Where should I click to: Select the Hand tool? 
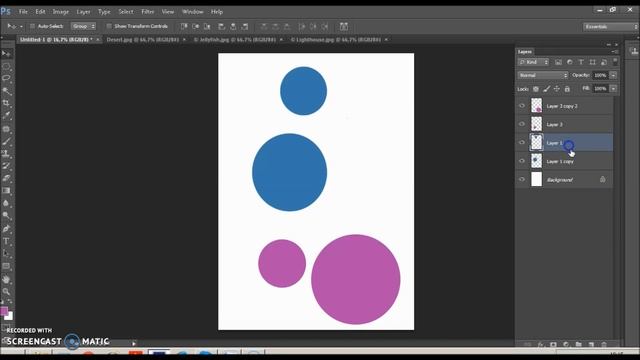pyautogui.click(x=6, y=280)
